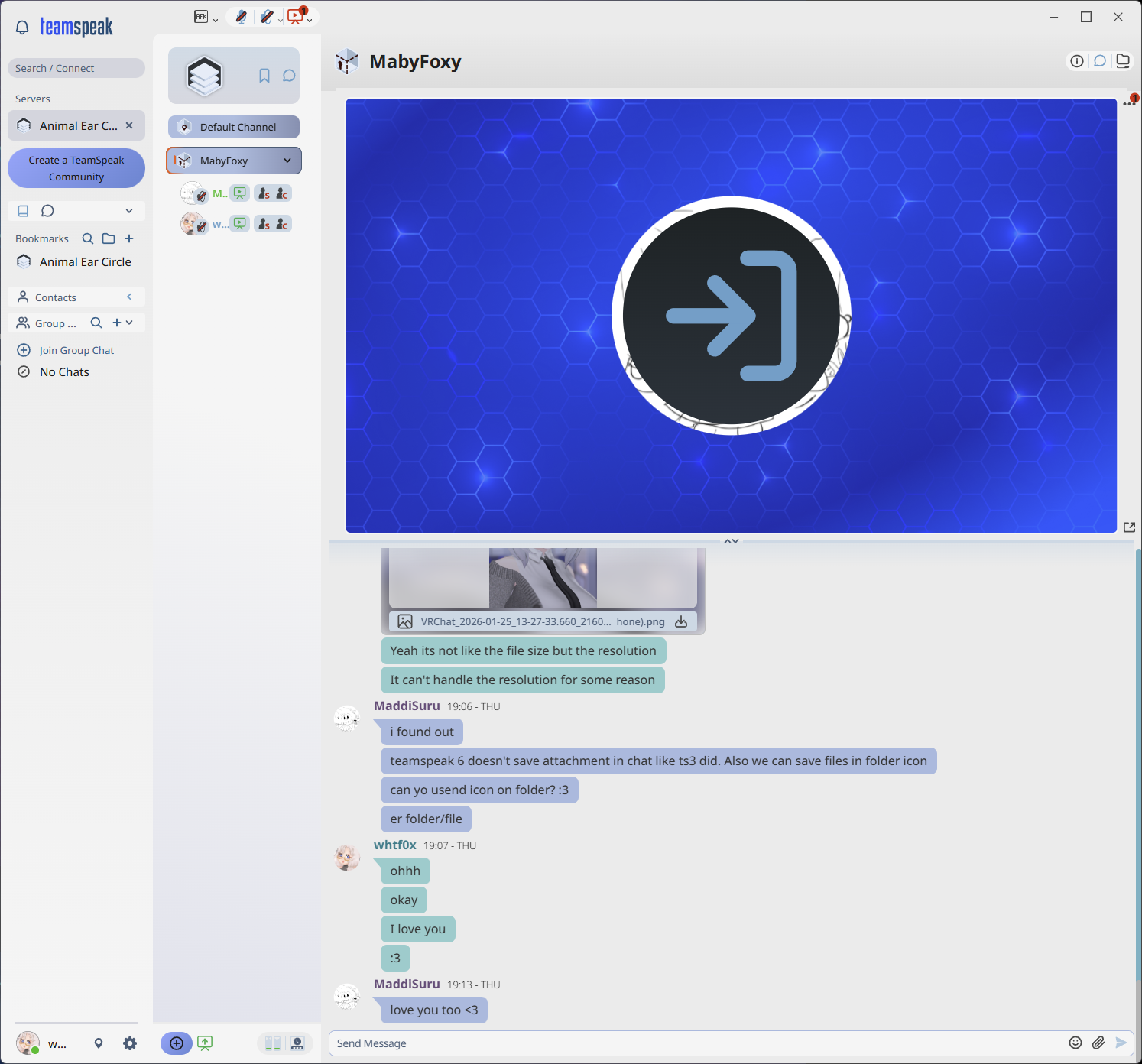
Task: Collapse the MabyFoxy channel chevron
Action: pyautogui.click(x=287, y=161)
